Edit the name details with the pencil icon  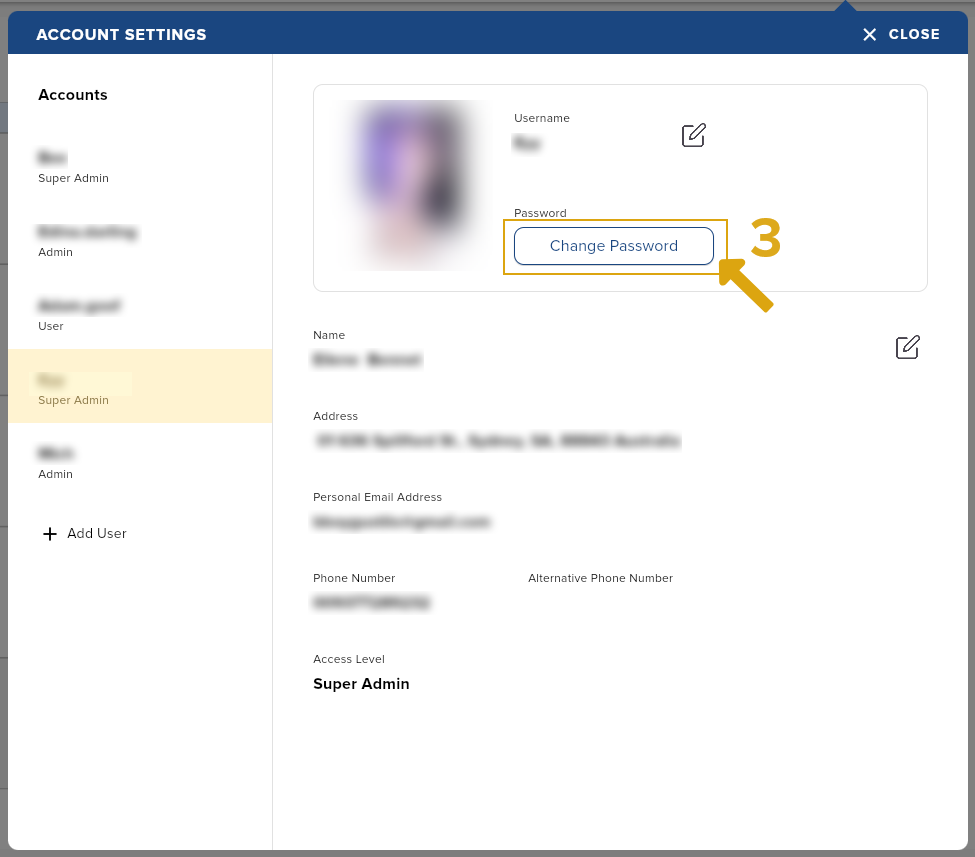[907, 347]
